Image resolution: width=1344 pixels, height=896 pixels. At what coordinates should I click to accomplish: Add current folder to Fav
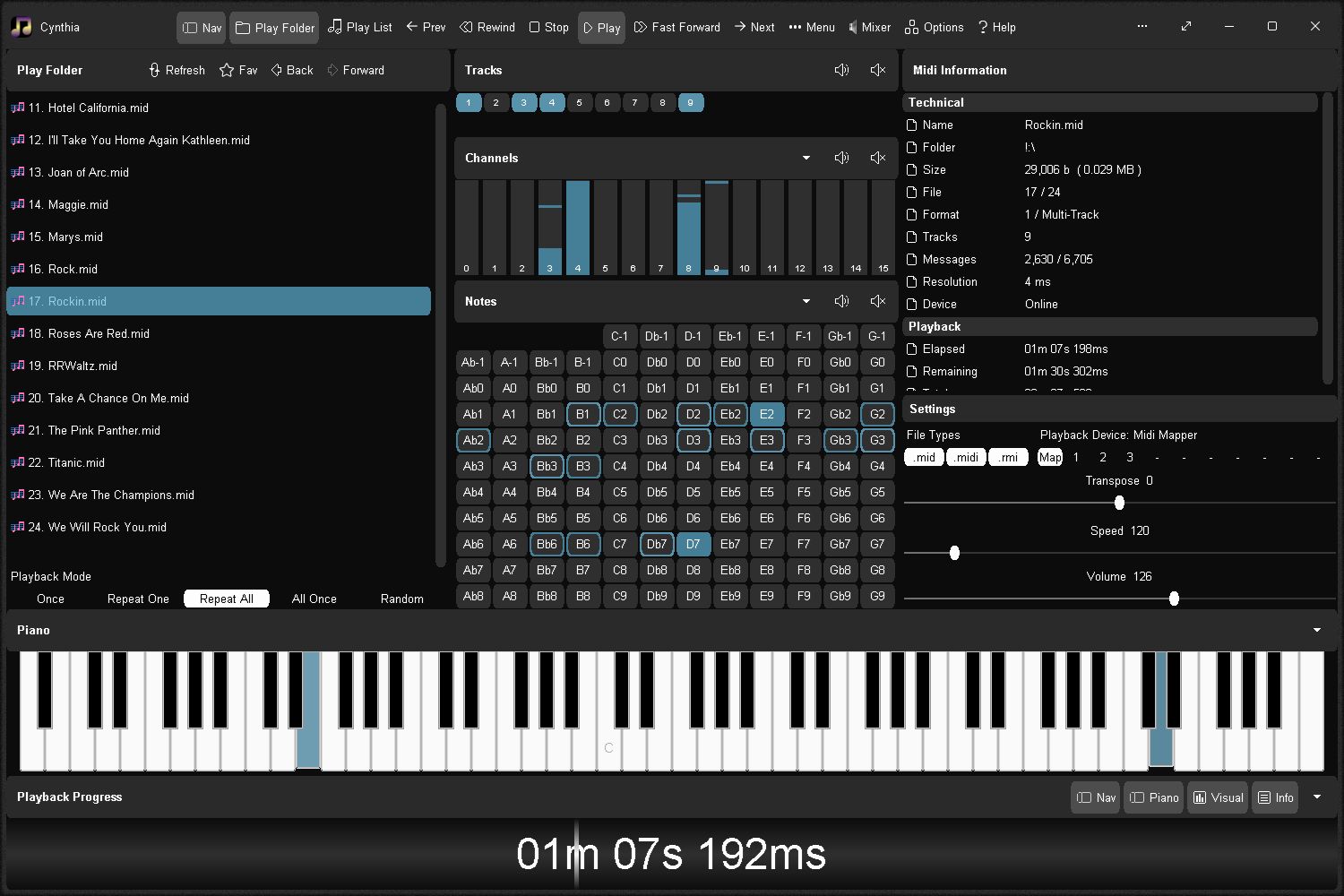238,70
